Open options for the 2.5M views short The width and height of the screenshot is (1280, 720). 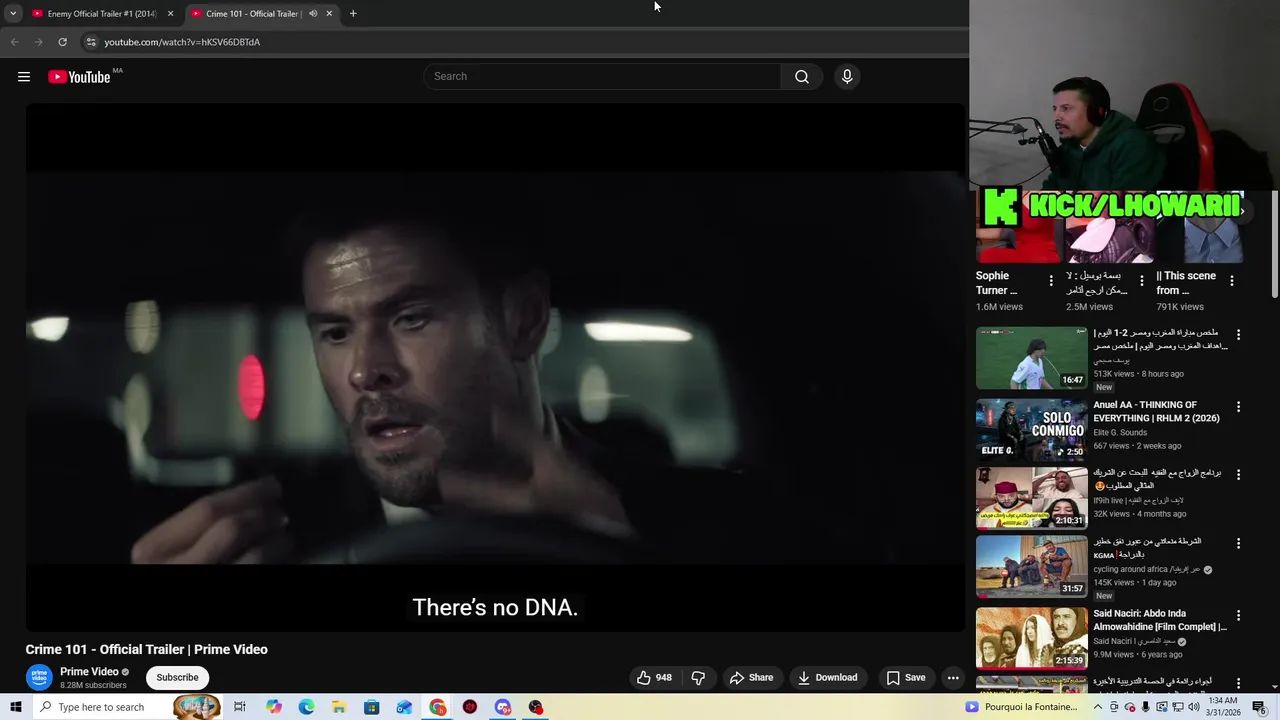pyautogui.click(x=1140, y=281)
